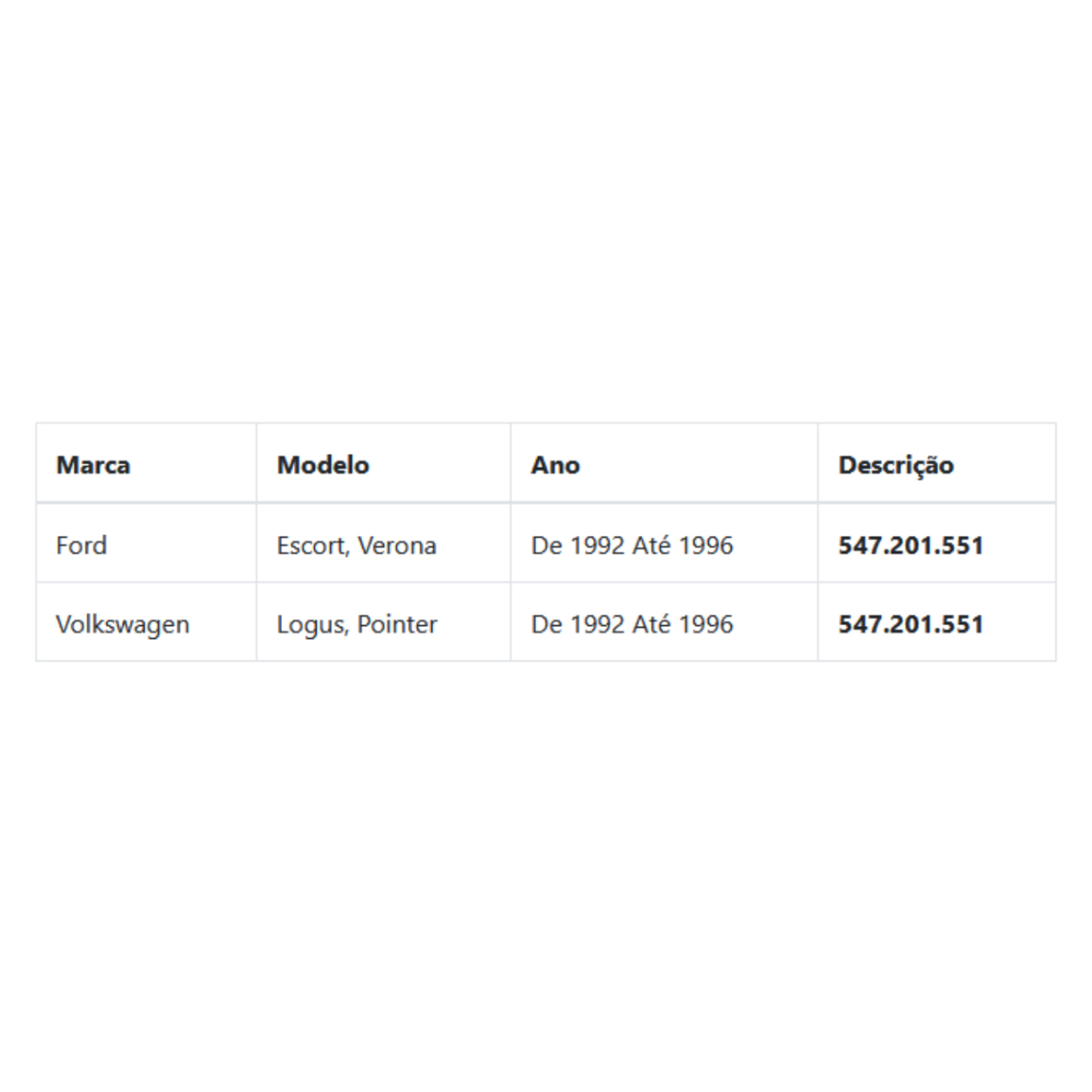
Task: Click the word De in Volkswagen row
Action: click(x=547, y=624)
